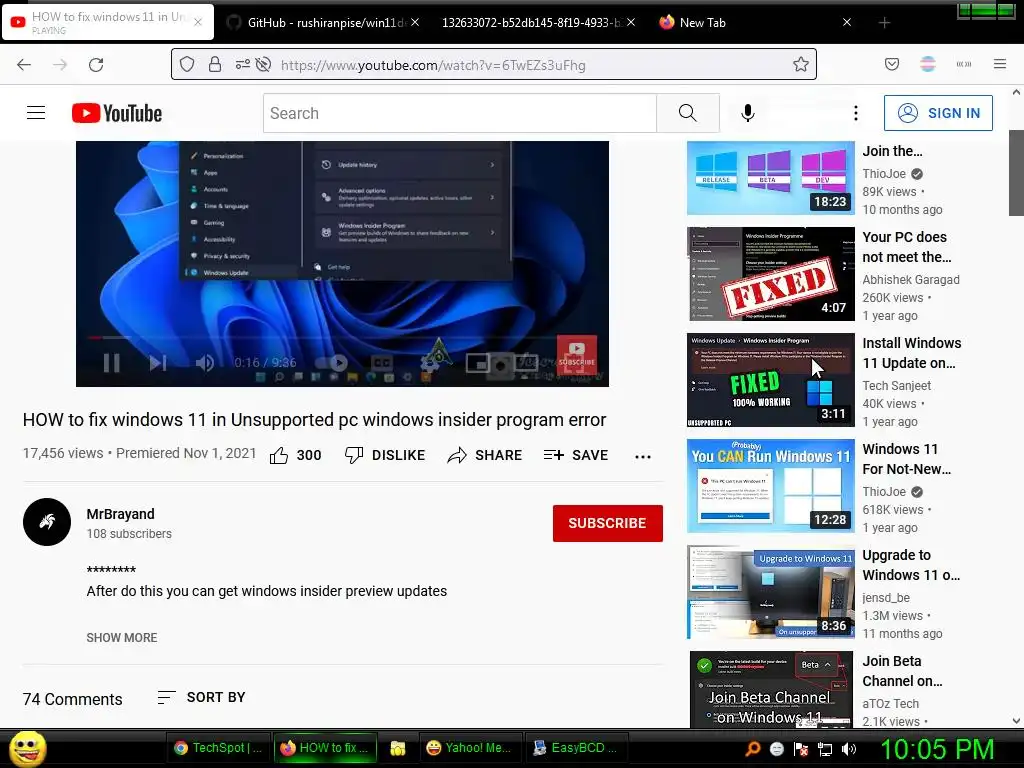
Task: Switch to the EasyBCD taskbar window
Action: coord(575,748)
